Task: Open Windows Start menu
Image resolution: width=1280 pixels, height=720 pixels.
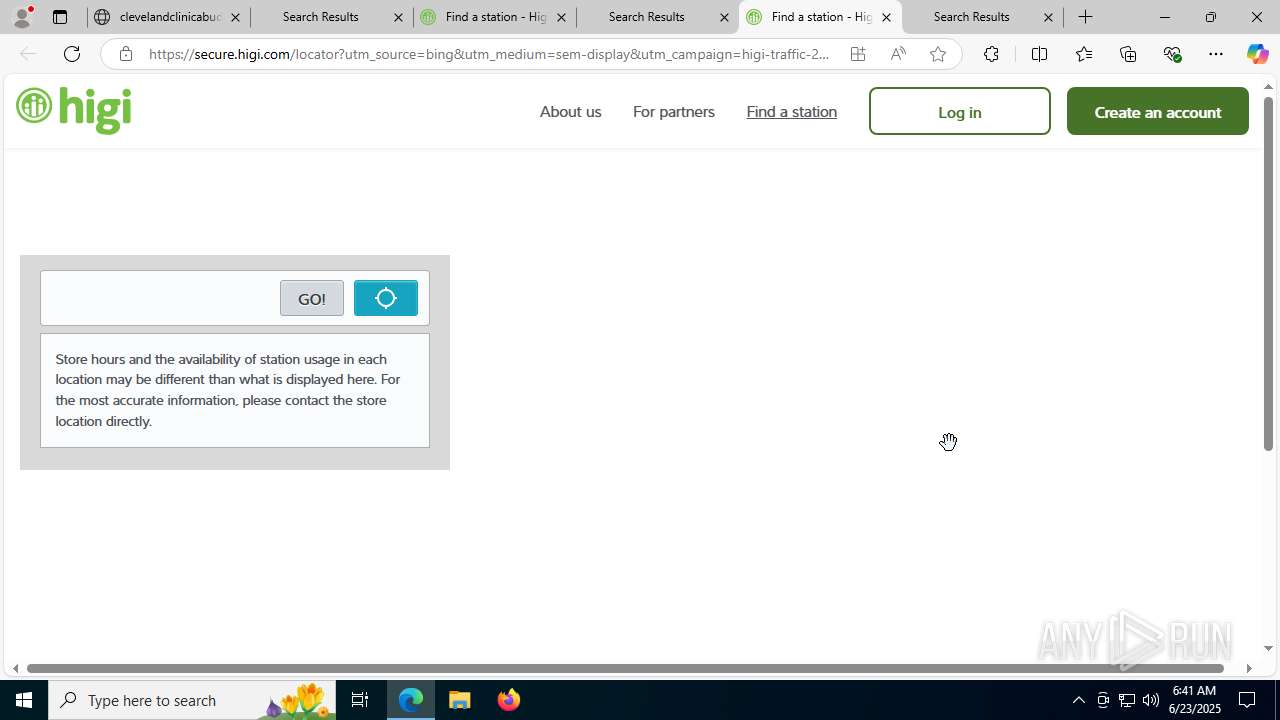Action: (x=24, y=700)
